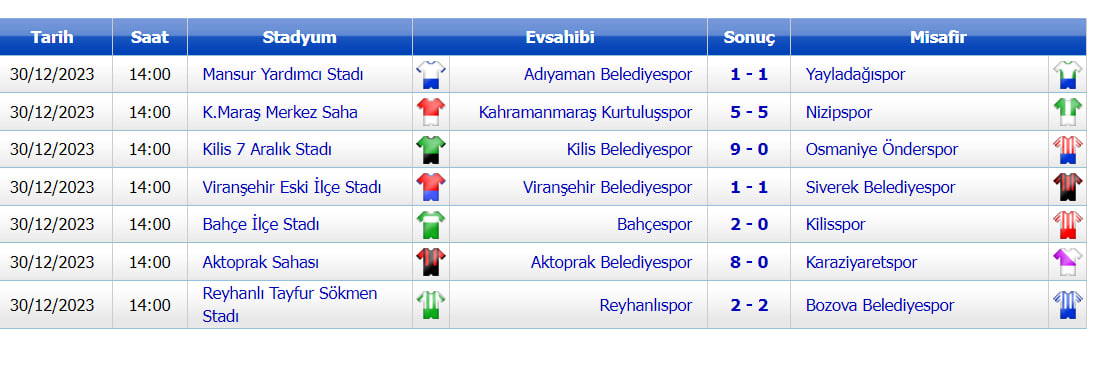1098x375 pixels.
Task: Click the Sonuç column header
Action: [749, 37]
